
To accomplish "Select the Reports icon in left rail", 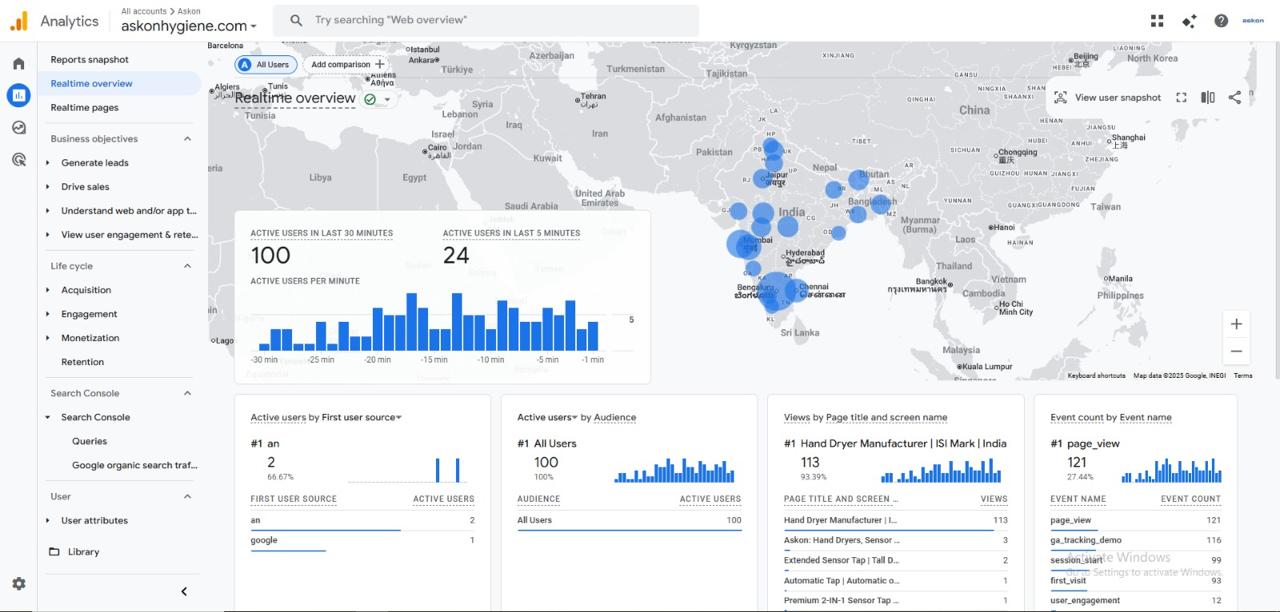I will (18, 96).
